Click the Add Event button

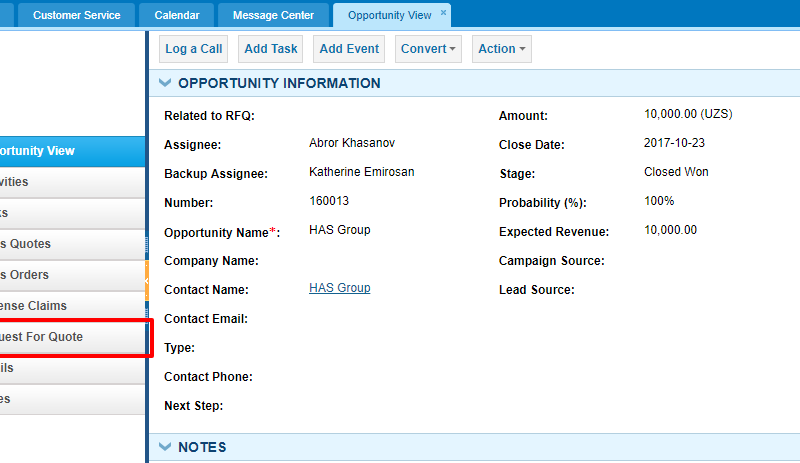tap(349, 49)
